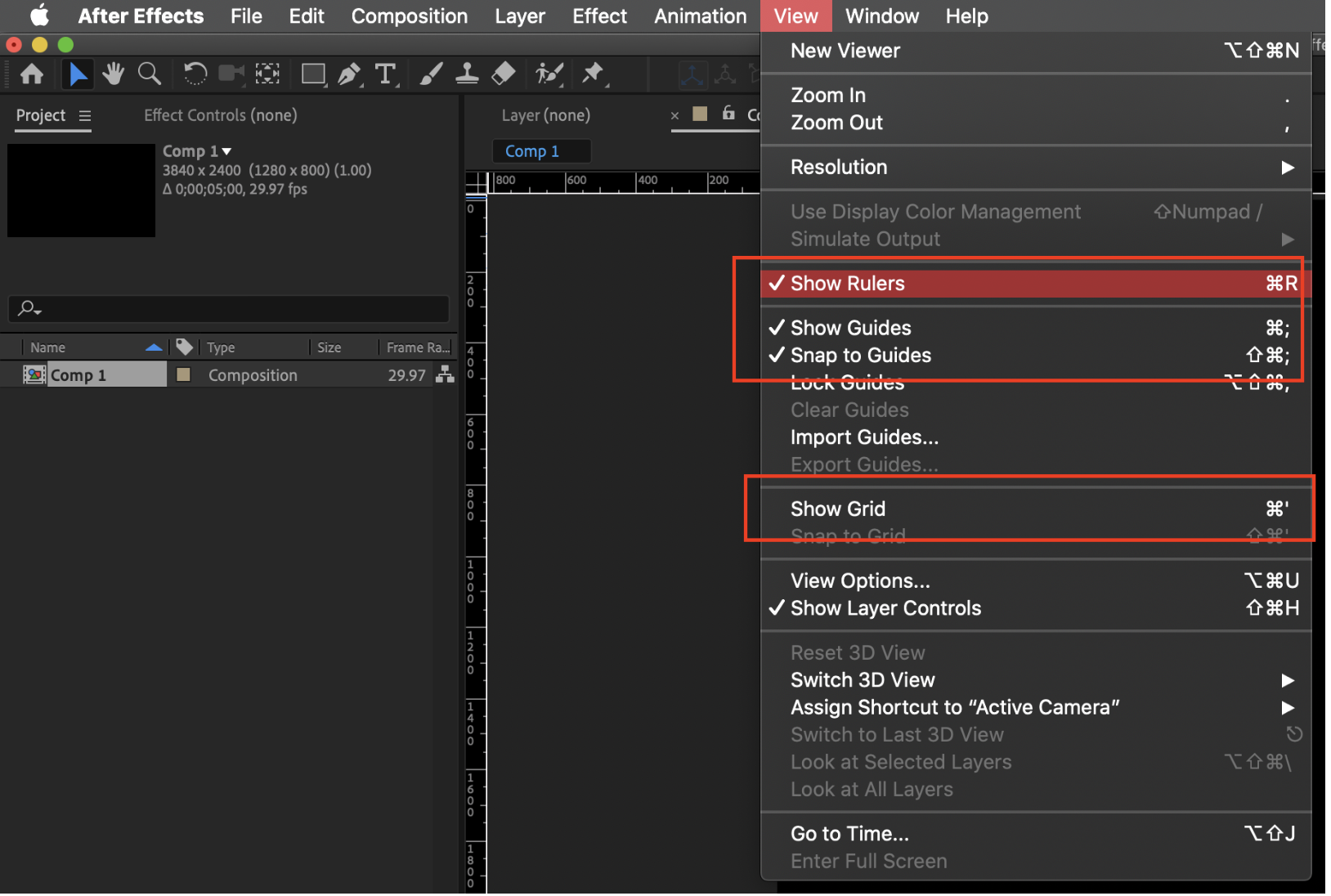Click the Home icon in toolbar

[32, 74]
